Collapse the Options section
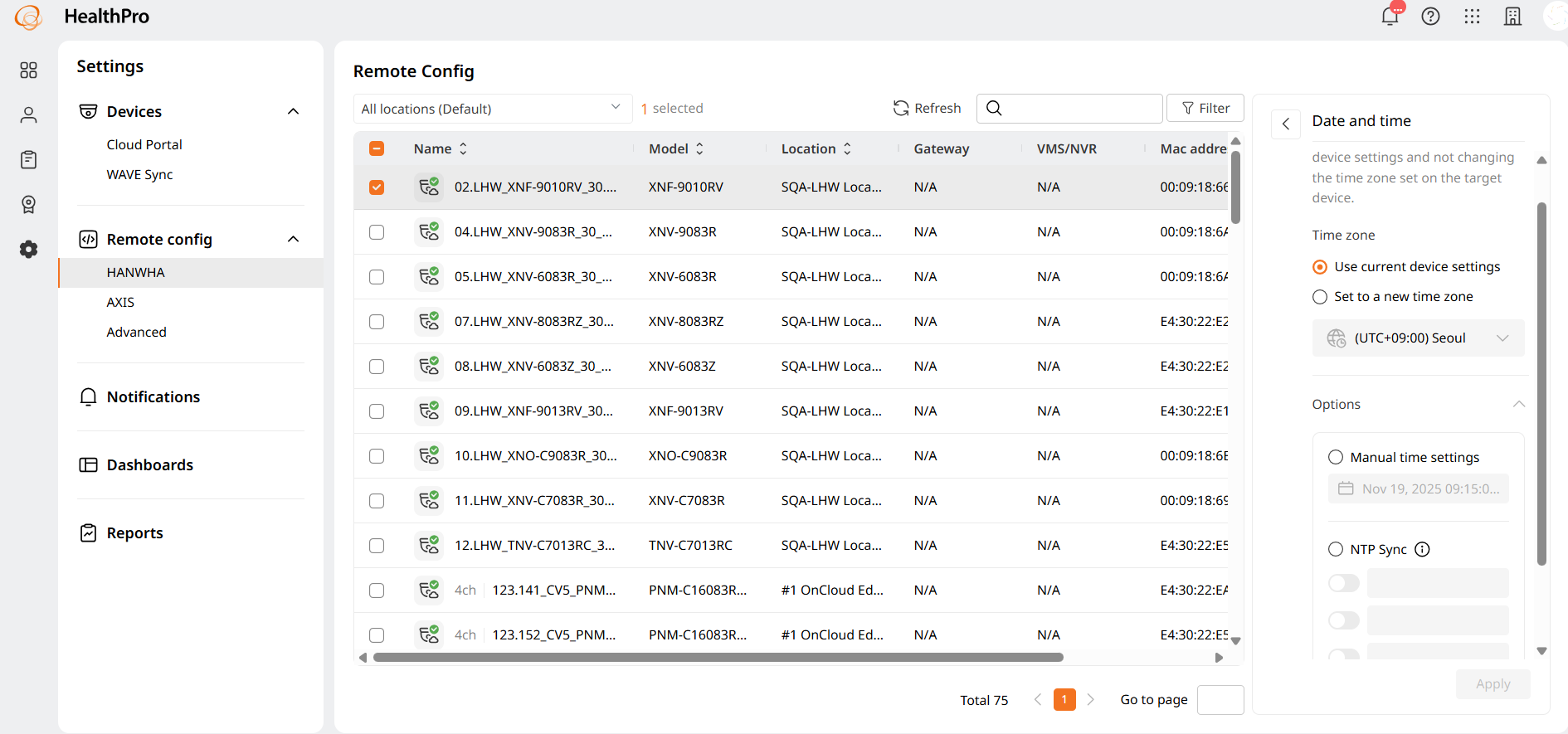1568x734 pixels. [1518, 405]
